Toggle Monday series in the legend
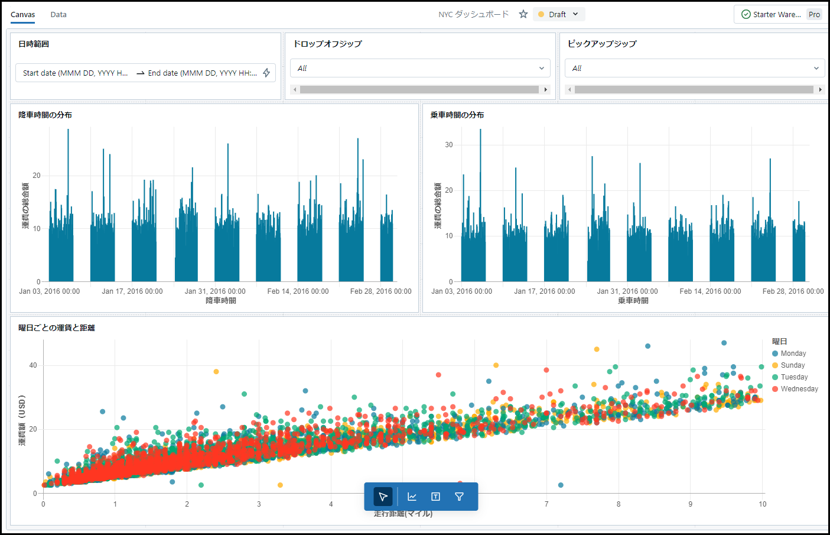Viewport: 830px width, 535px height. coord(793,354)
